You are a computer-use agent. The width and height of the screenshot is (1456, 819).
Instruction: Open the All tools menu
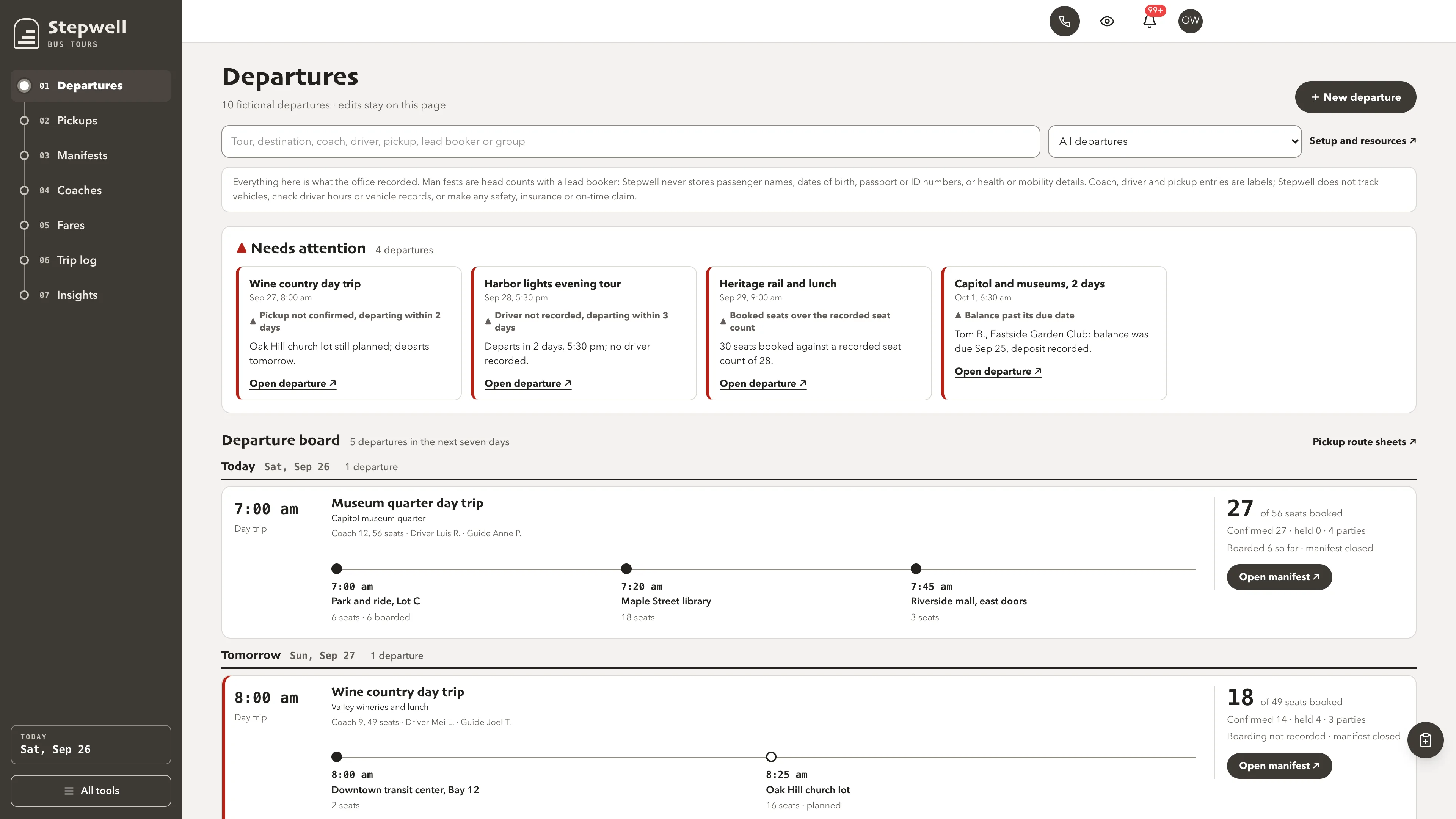91,790
